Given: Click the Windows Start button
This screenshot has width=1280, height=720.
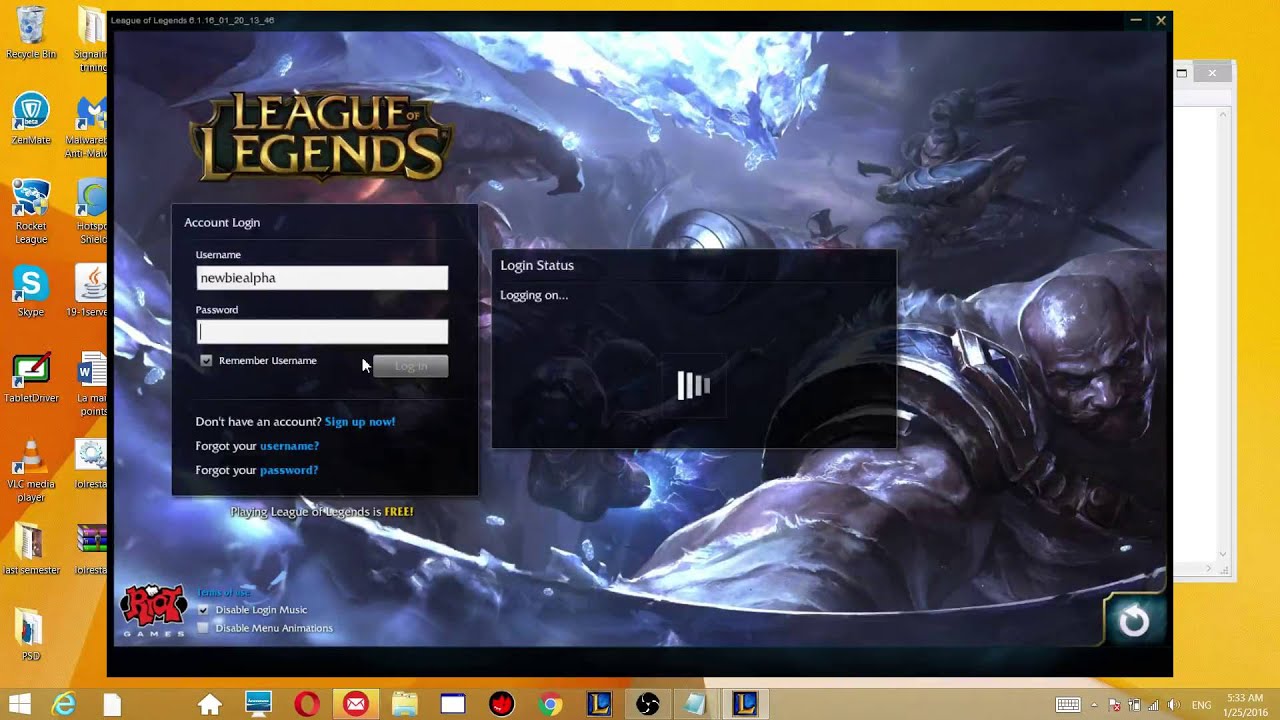Looking at the screenshot, I should coord(18,704).
